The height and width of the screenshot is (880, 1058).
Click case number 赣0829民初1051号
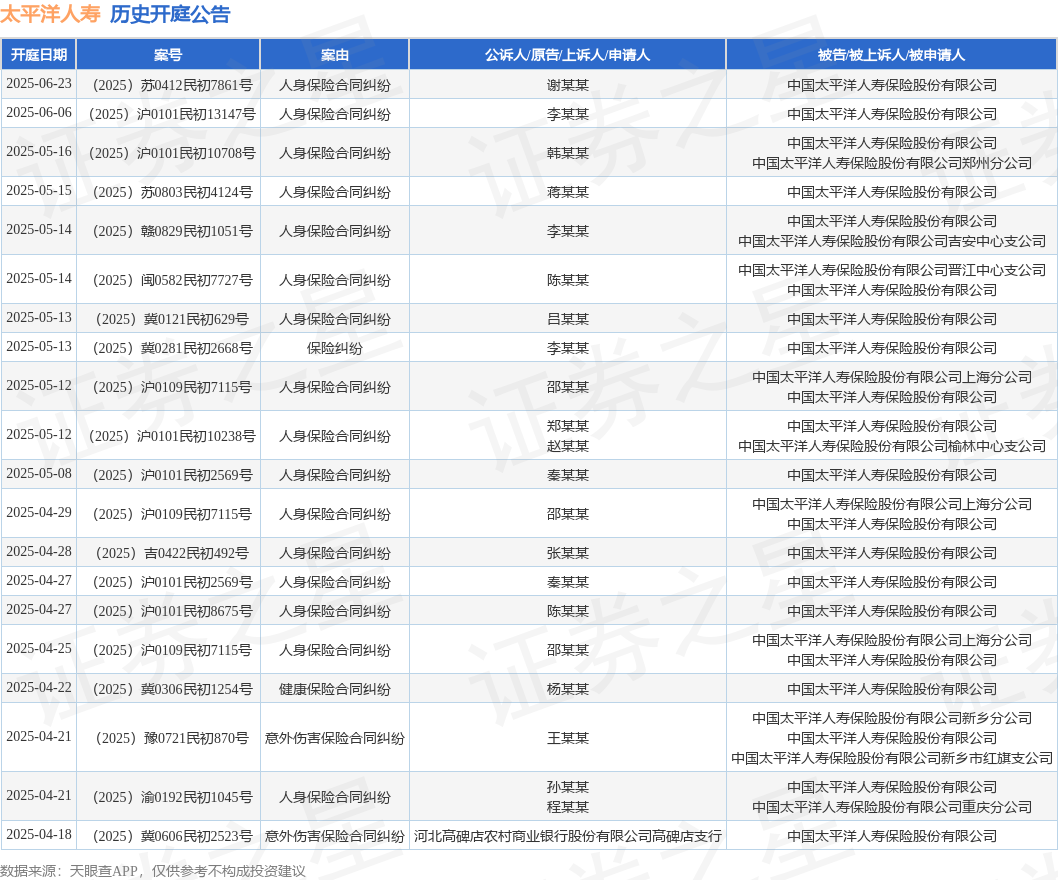click(x=172, y=231)
